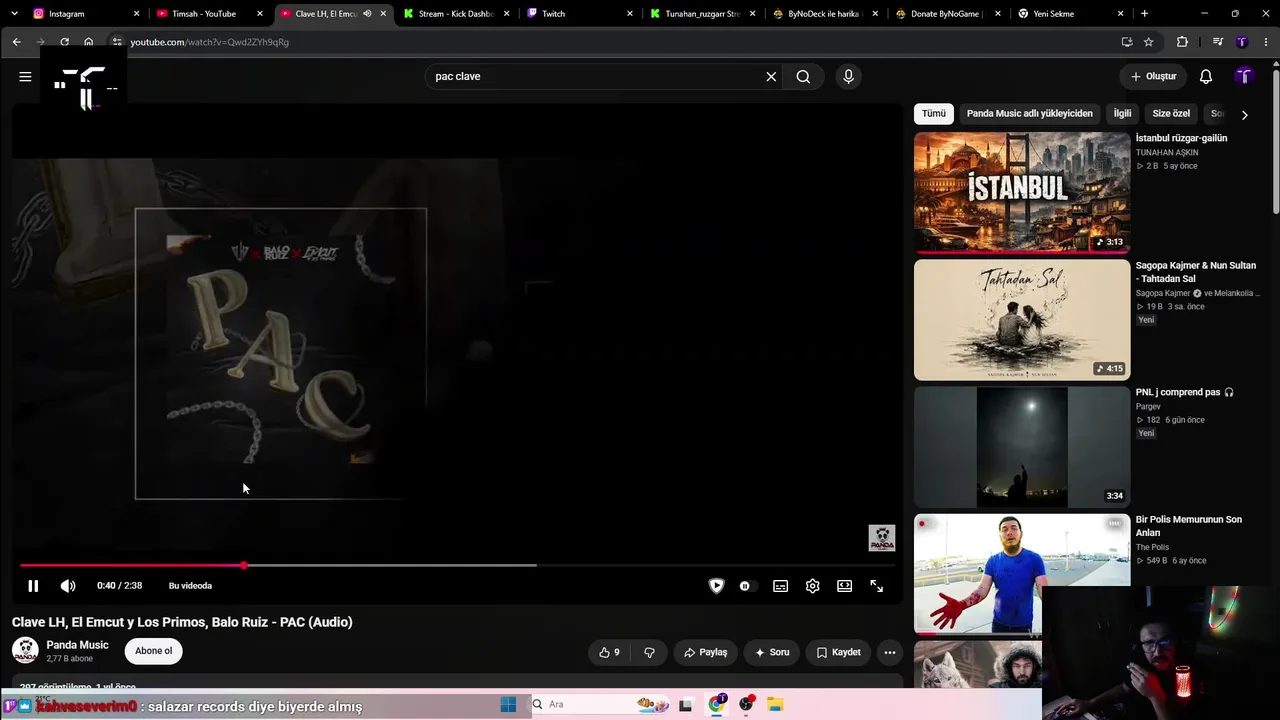Select the Tümü filter chip

[x=934, y=114]
